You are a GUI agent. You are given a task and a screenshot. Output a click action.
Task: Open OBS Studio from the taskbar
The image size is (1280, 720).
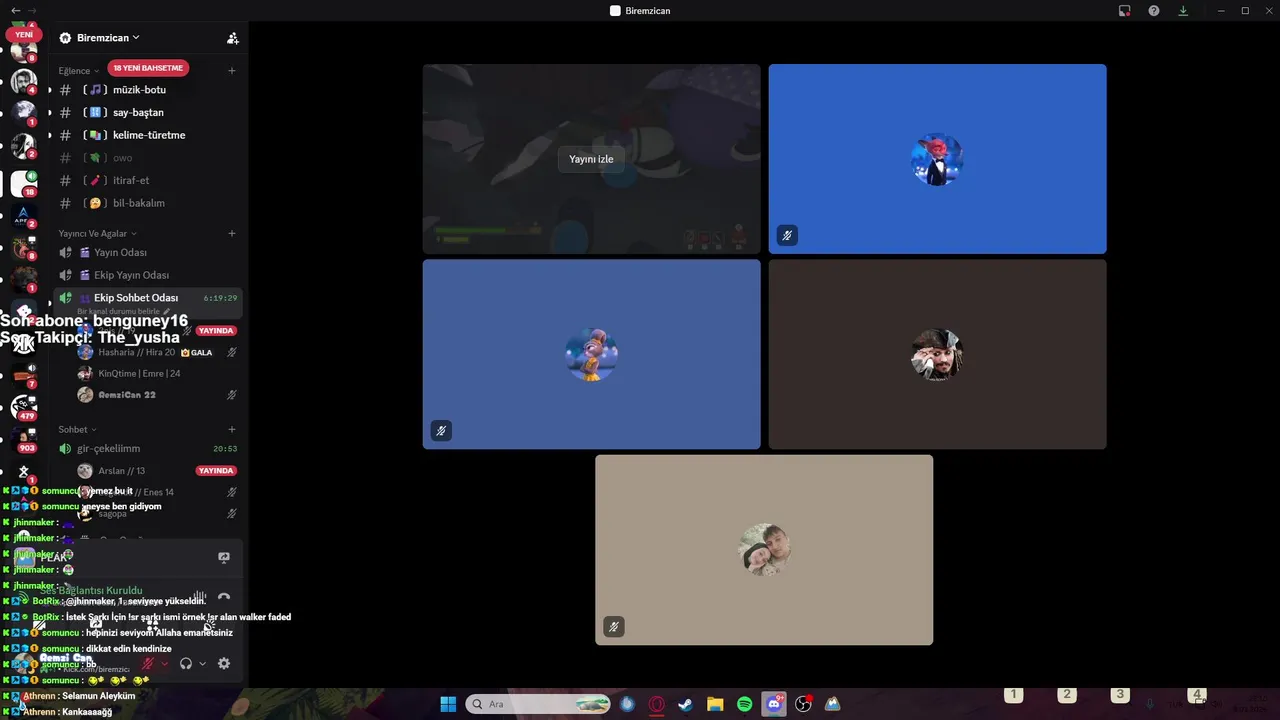pyautogui.click(x=803, y=704)
